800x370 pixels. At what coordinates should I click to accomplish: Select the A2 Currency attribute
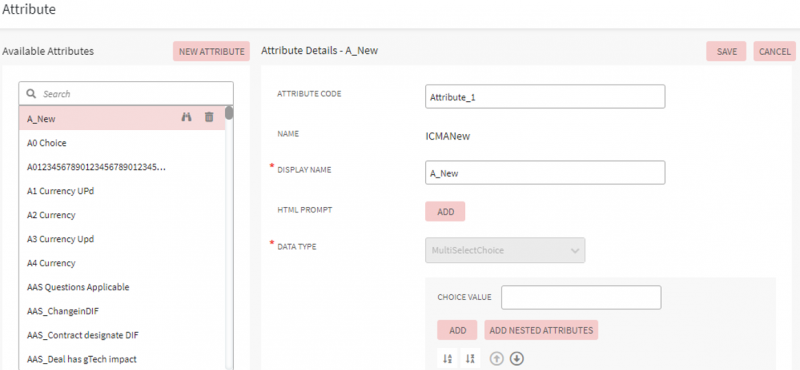pos(122,215)
